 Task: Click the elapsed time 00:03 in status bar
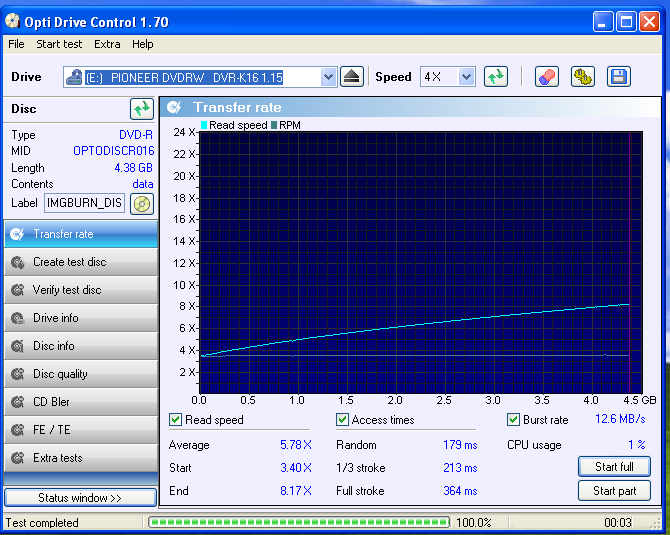pyautogui.click(x=618, y=523)
